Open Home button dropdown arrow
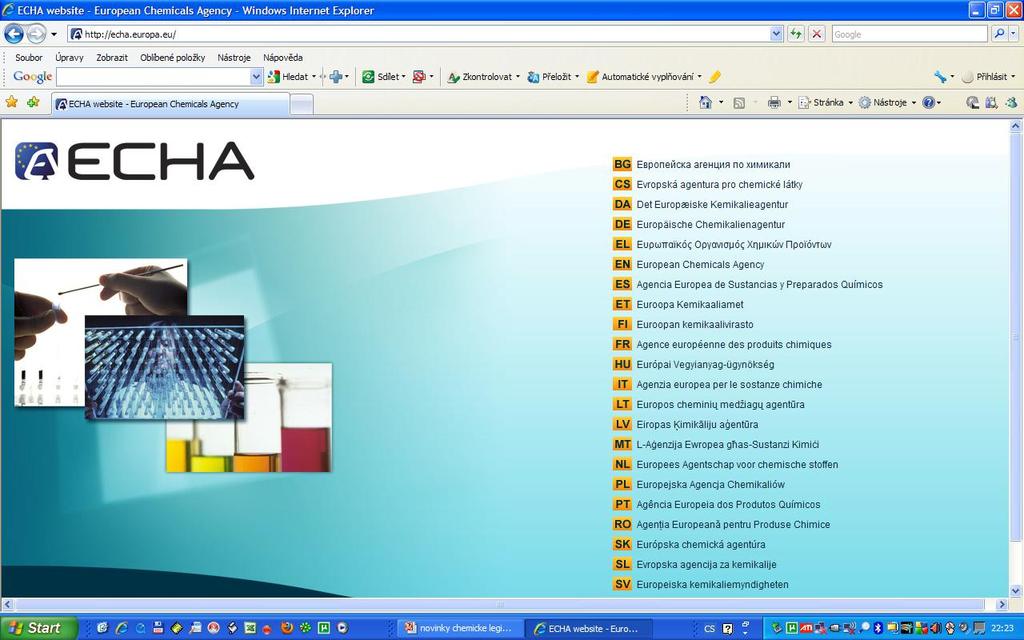Screen dimensions: 1024x640 (x=721, y=103)
